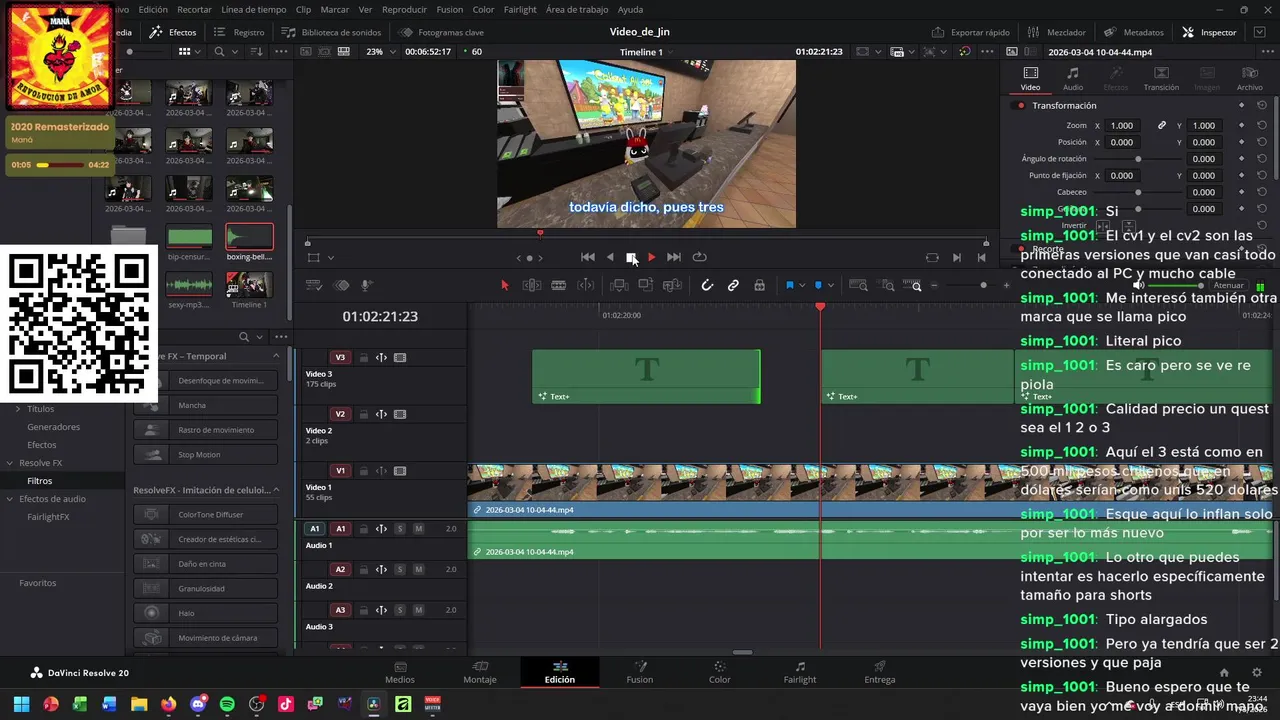Select the arrow selection mode tool

[504, 286]
